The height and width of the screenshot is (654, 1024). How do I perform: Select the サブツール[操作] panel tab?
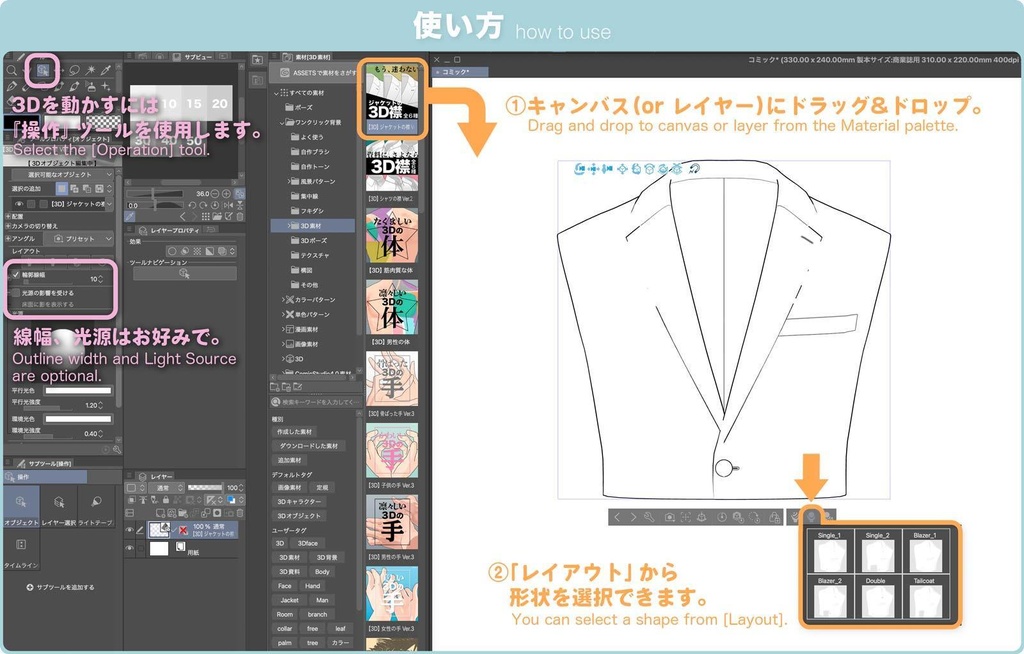pyautogui.click(x=45, y=463)
